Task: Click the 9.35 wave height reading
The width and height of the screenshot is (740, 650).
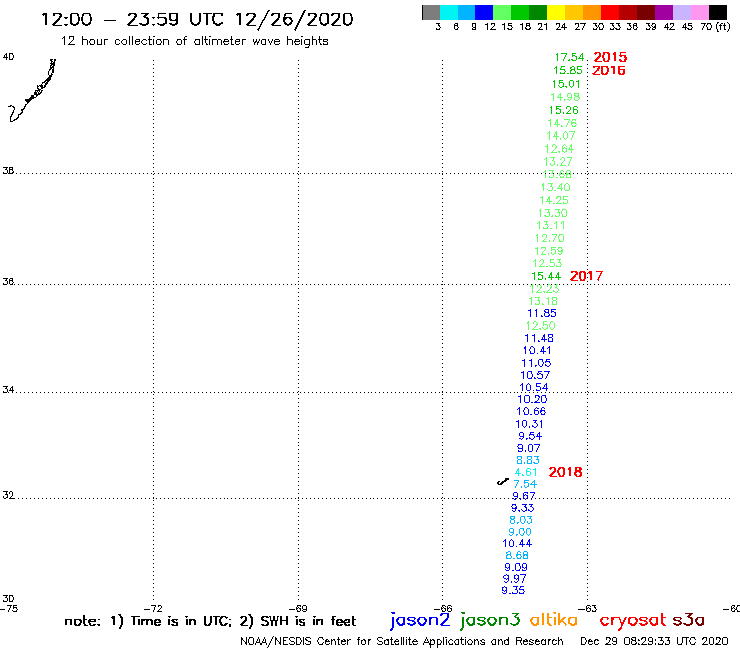Action: (x=513, y=590)
